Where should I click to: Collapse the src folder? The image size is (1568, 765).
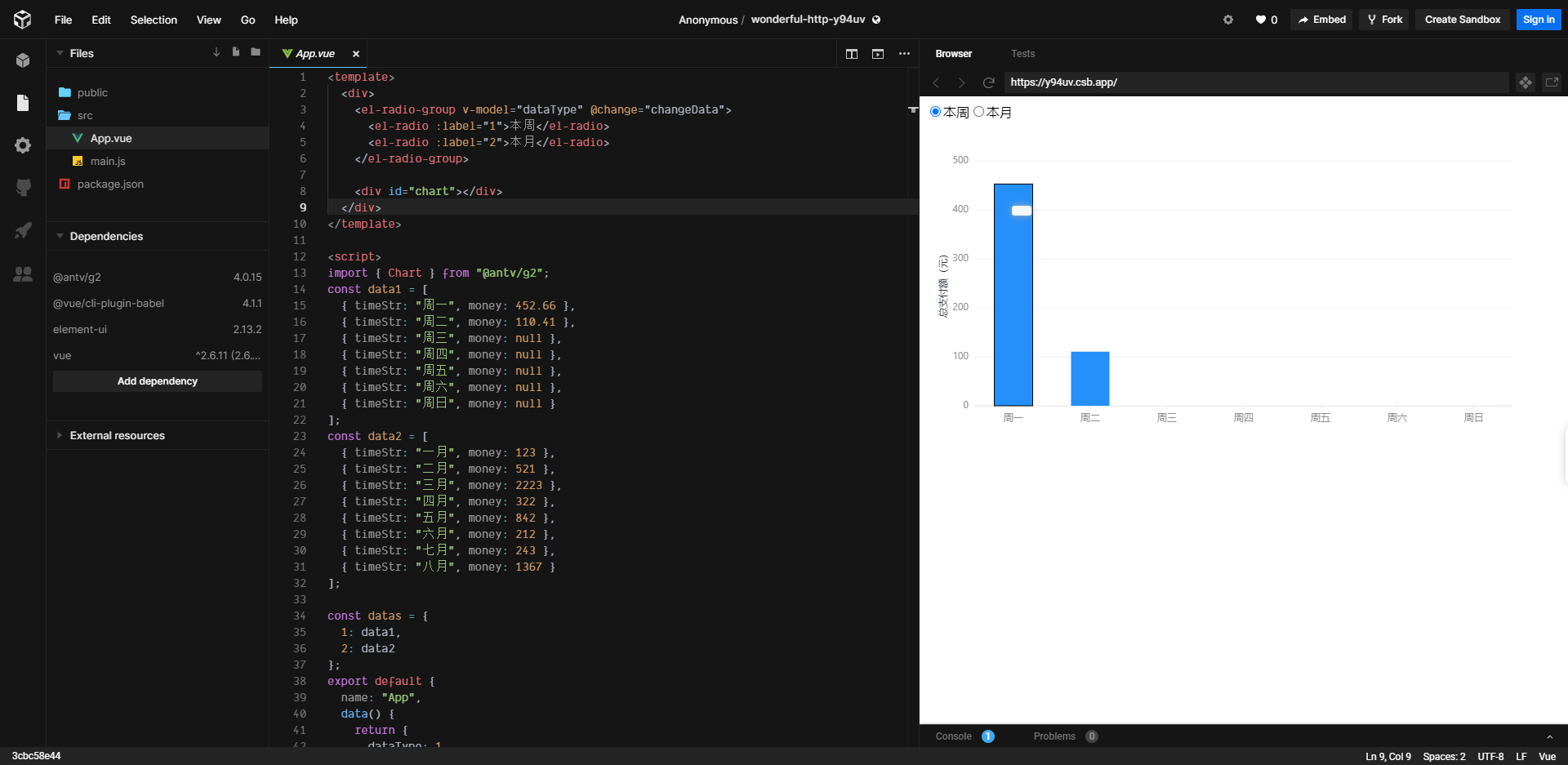pyautogui.click(x=158, y=115)
